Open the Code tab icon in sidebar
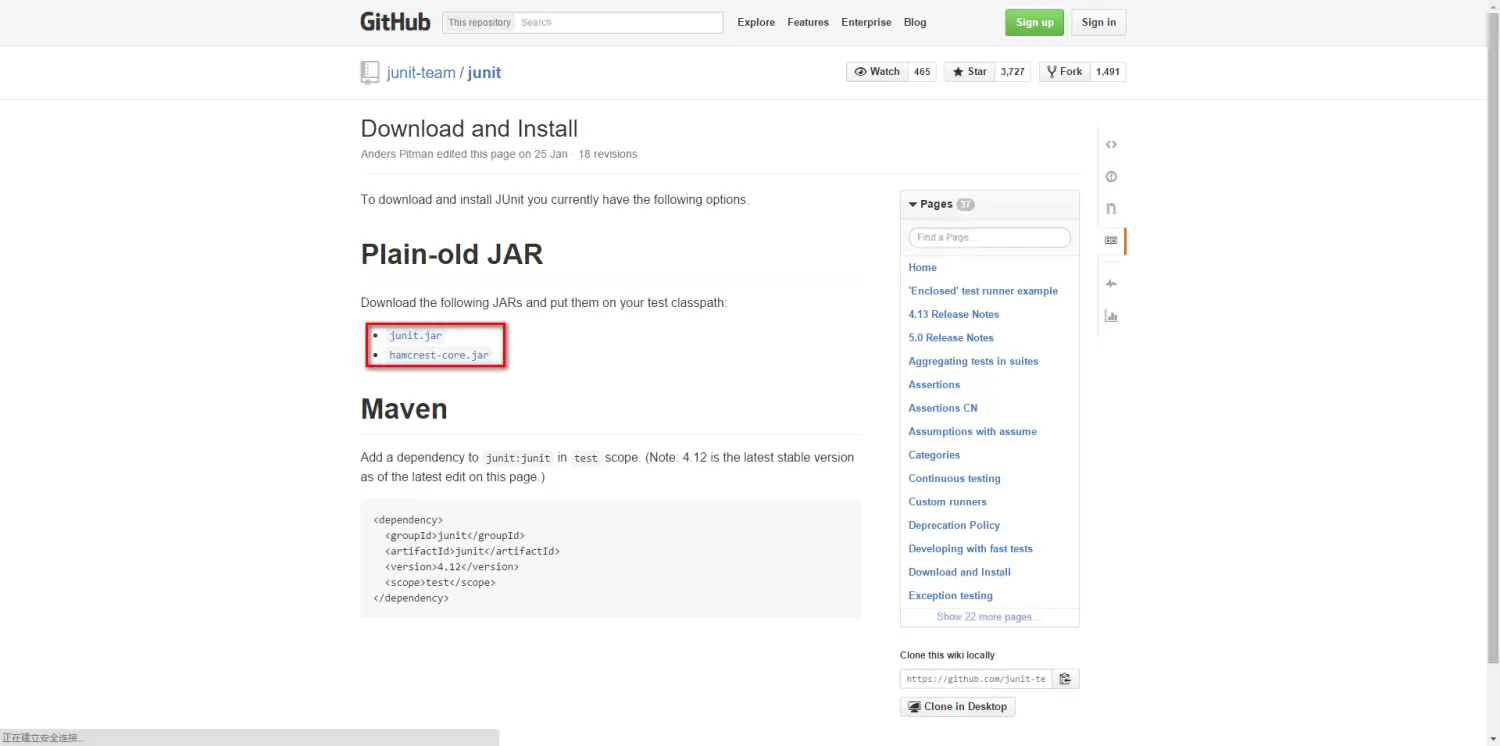The image size is (1500, 746). click(x=1111, y=145)
